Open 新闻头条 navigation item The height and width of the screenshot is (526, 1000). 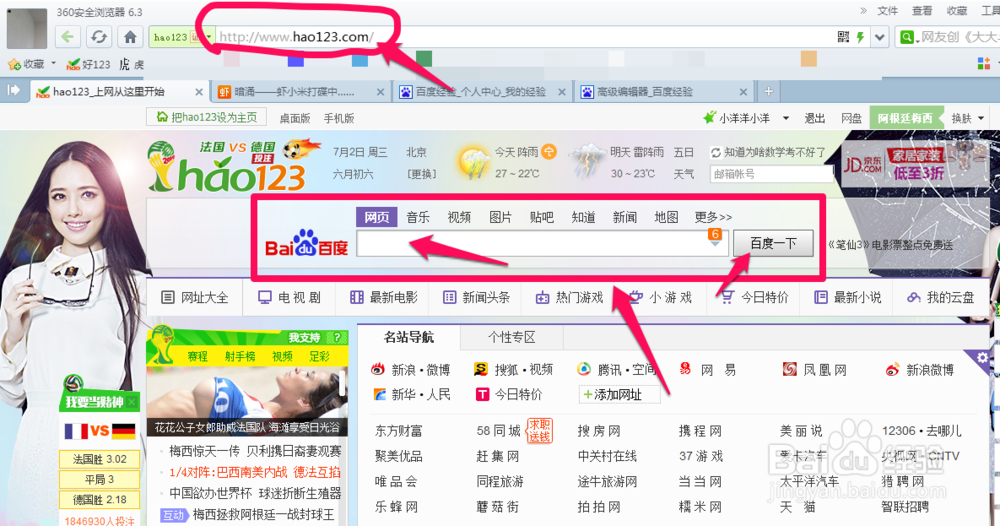476,297
